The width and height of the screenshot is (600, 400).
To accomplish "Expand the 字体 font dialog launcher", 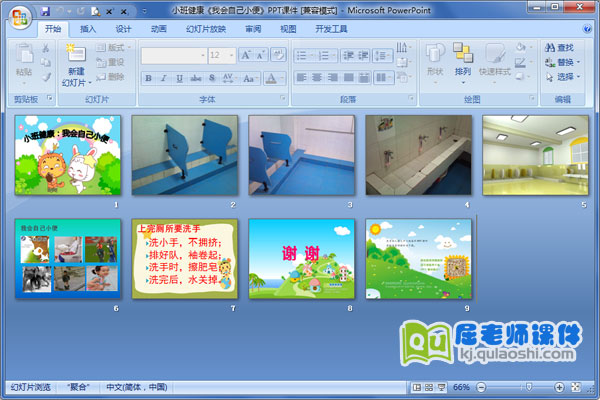I will 283,99.
